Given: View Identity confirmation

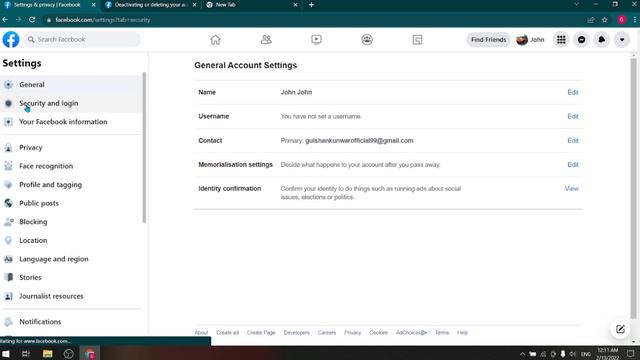Looking at the screenshot, I should [x=571, y=189].
